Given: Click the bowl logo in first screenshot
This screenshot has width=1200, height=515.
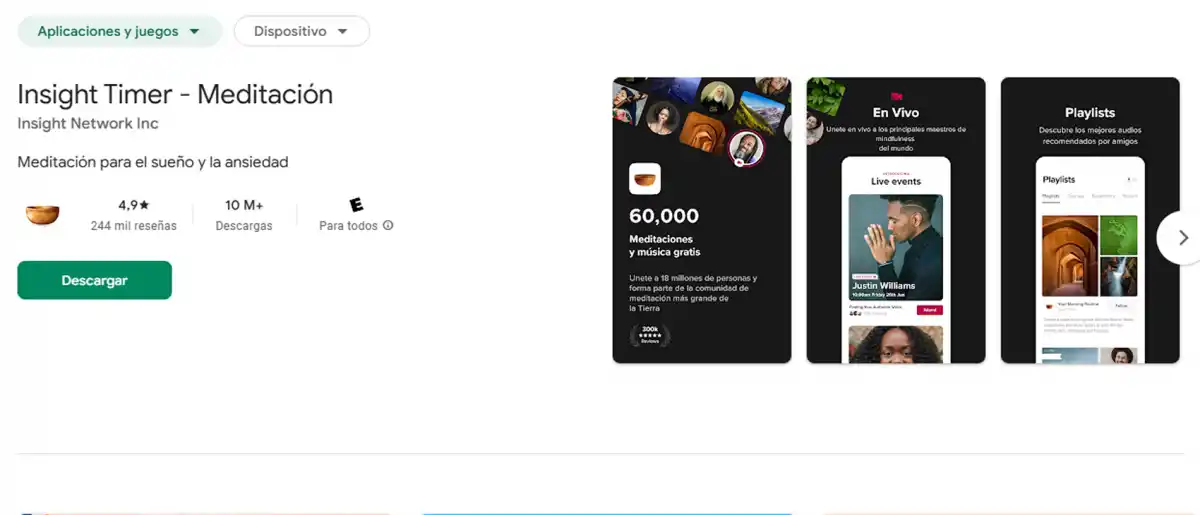Looking at the screenshot, I should tap(645, 178).
